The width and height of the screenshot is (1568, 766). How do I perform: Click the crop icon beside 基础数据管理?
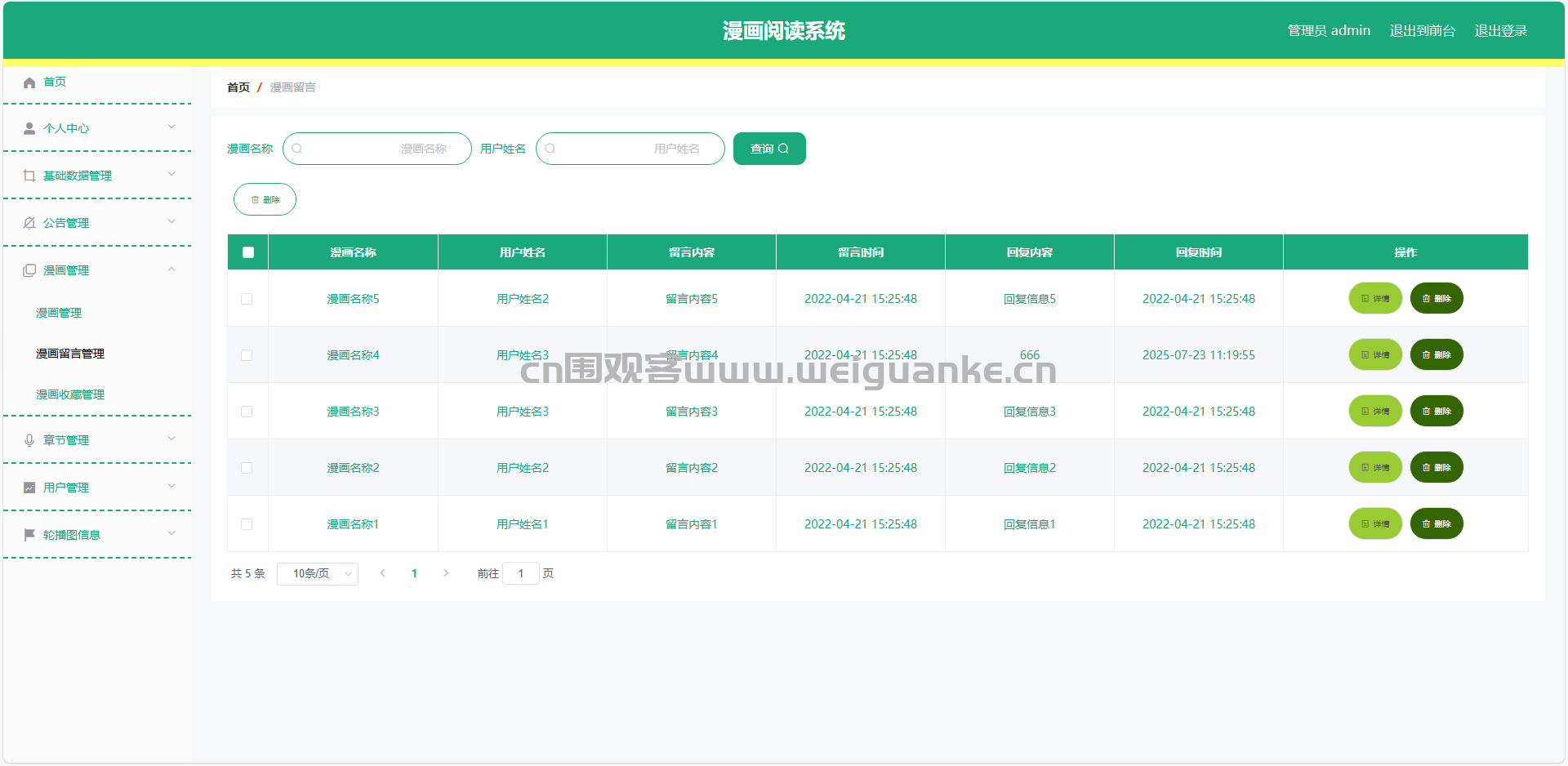[x=29, y=176]
